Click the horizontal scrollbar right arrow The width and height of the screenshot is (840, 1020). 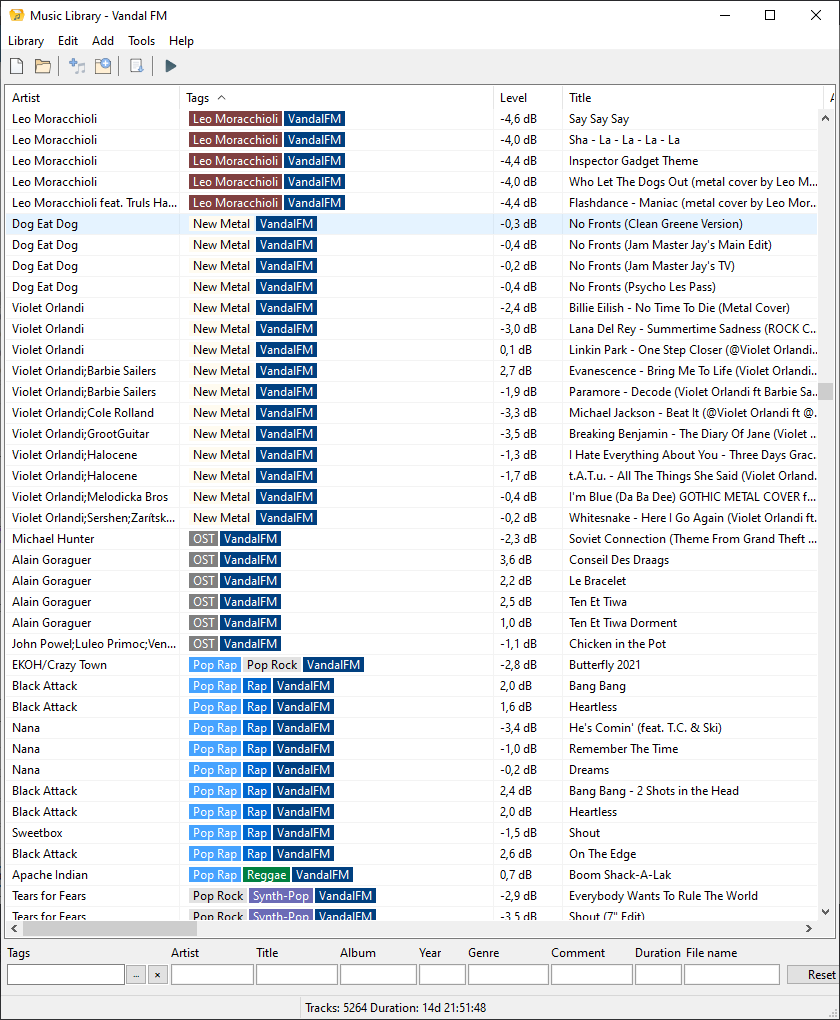pos(809,928)
